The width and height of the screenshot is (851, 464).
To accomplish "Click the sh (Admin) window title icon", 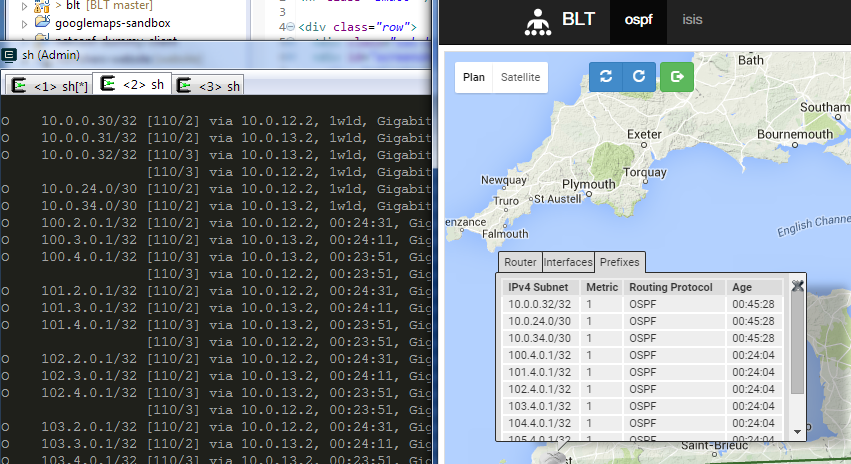I will pyautogui.click(x=9, y=55).
